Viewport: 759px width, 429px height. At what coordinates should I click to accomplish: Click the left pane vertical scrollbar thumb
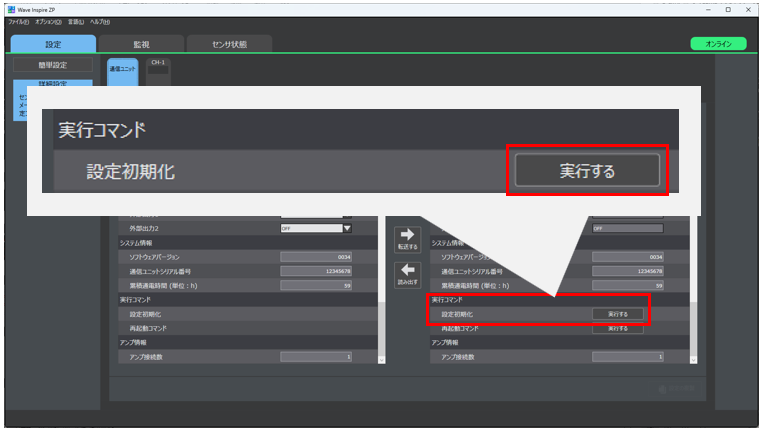[381, 329]
